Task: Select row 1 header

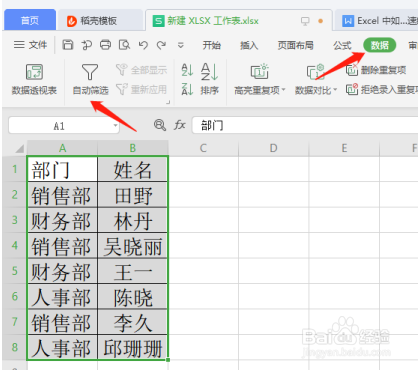Action: [x=15, y=169]
